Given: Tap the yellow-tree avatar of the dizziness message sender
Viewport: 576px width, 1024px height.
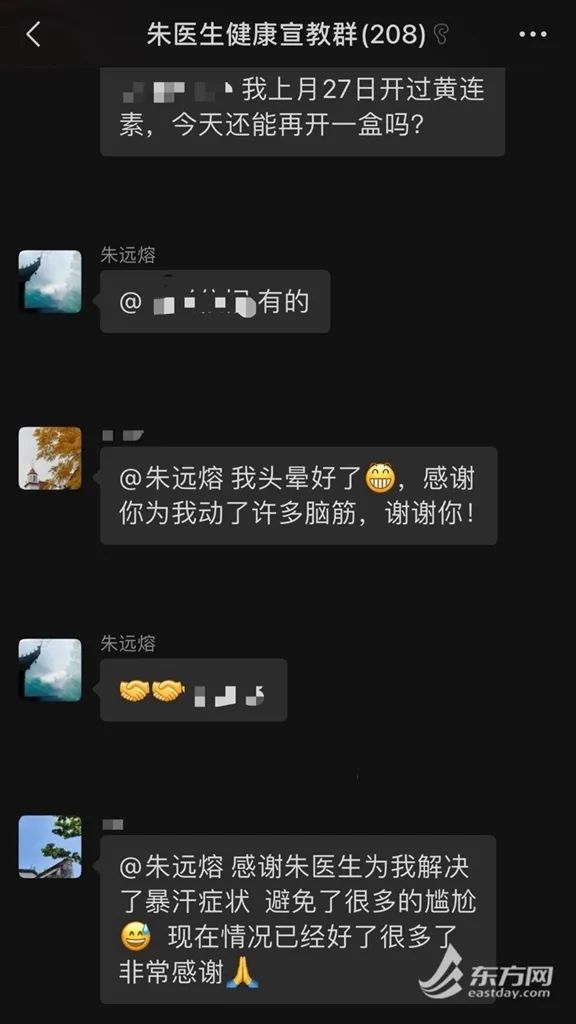Looking at the screenshot, I should [x=50, y=458].
